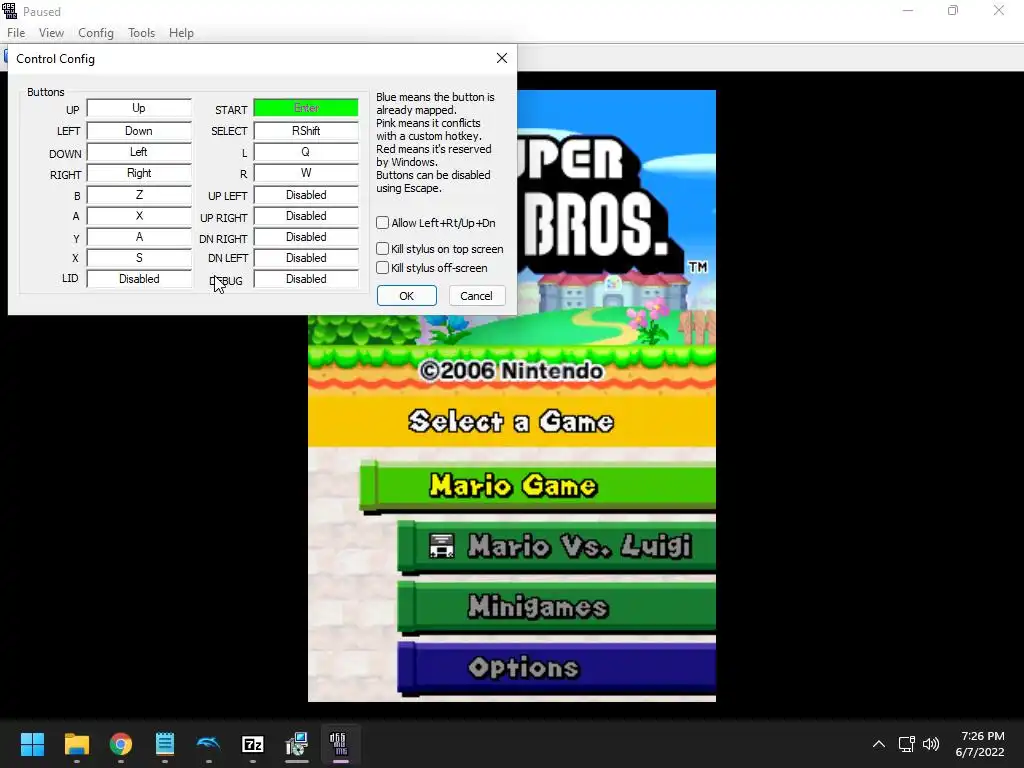This screenshot has height=768, width=1024.
Task: Select the LID mapping field
Action: 139,279
